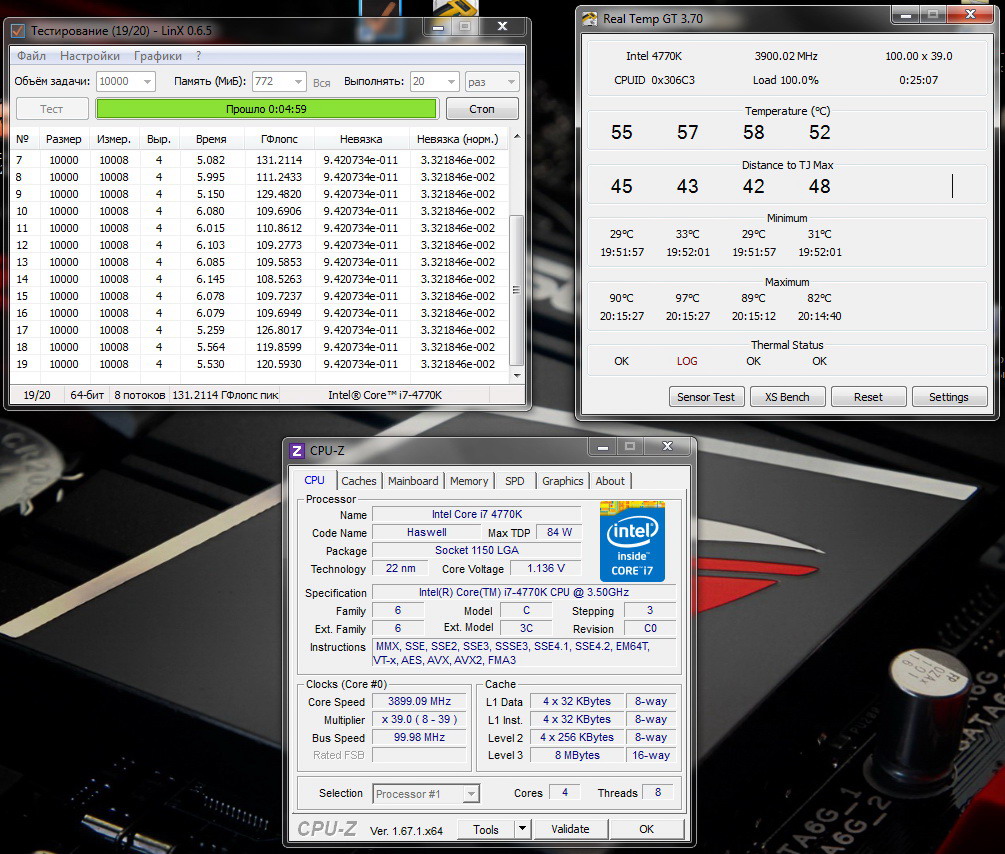Click the LinX results scrollbar down arrow

tap(517, 376)
